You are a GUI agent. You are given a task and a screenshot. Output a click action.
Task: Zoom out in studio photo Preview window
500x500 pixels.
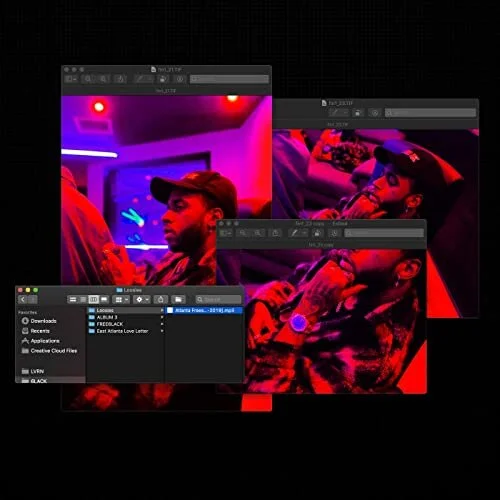coord(88,79)
